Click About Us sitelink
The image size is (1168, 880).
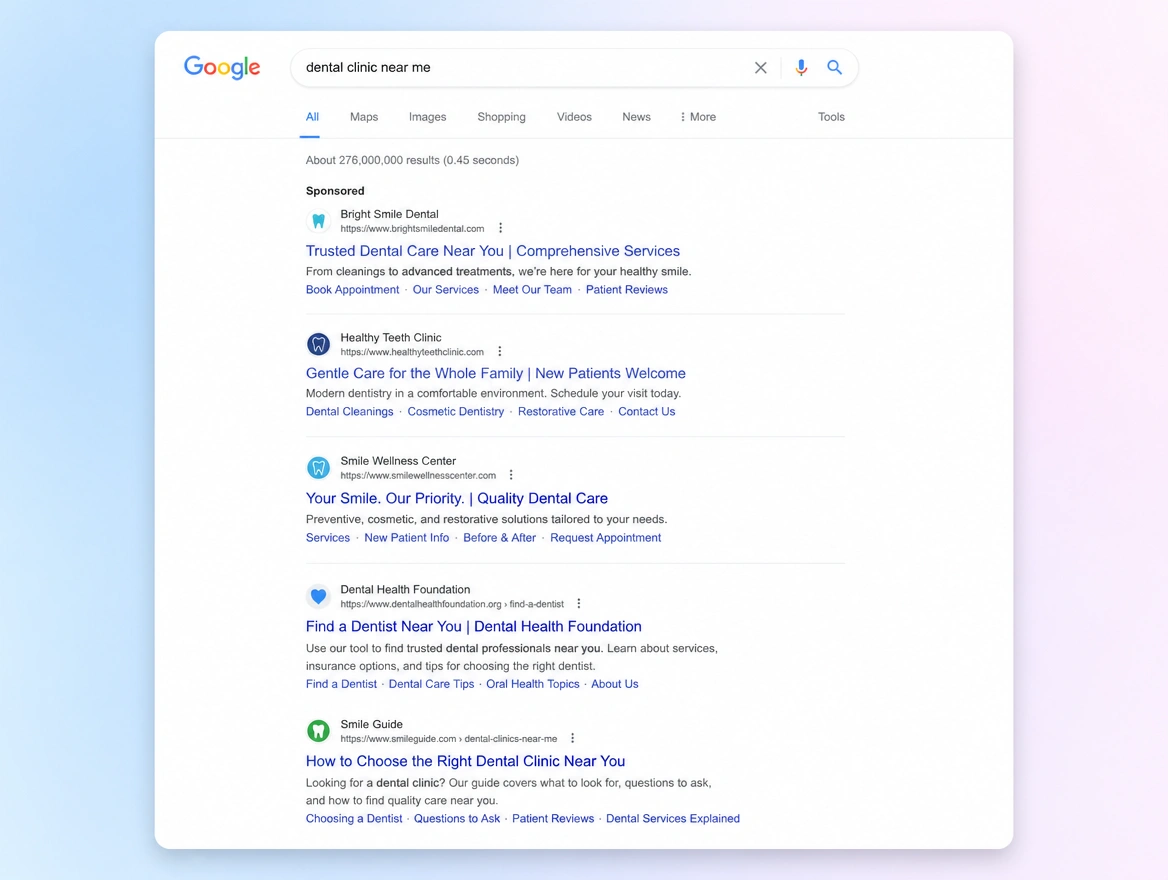[615, 684]
